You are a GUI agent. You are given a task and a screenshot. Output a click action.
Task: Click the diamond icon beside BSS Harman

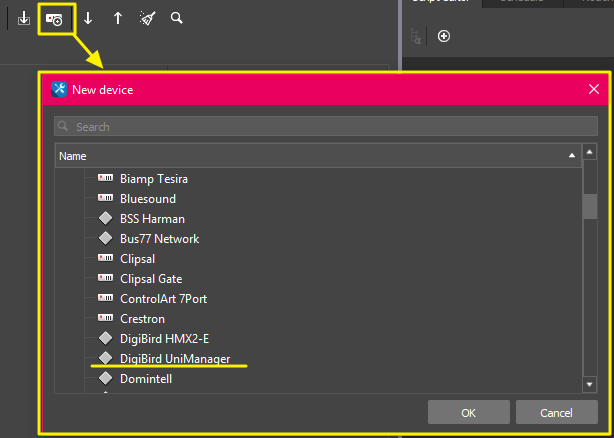(x=105, y=218)
